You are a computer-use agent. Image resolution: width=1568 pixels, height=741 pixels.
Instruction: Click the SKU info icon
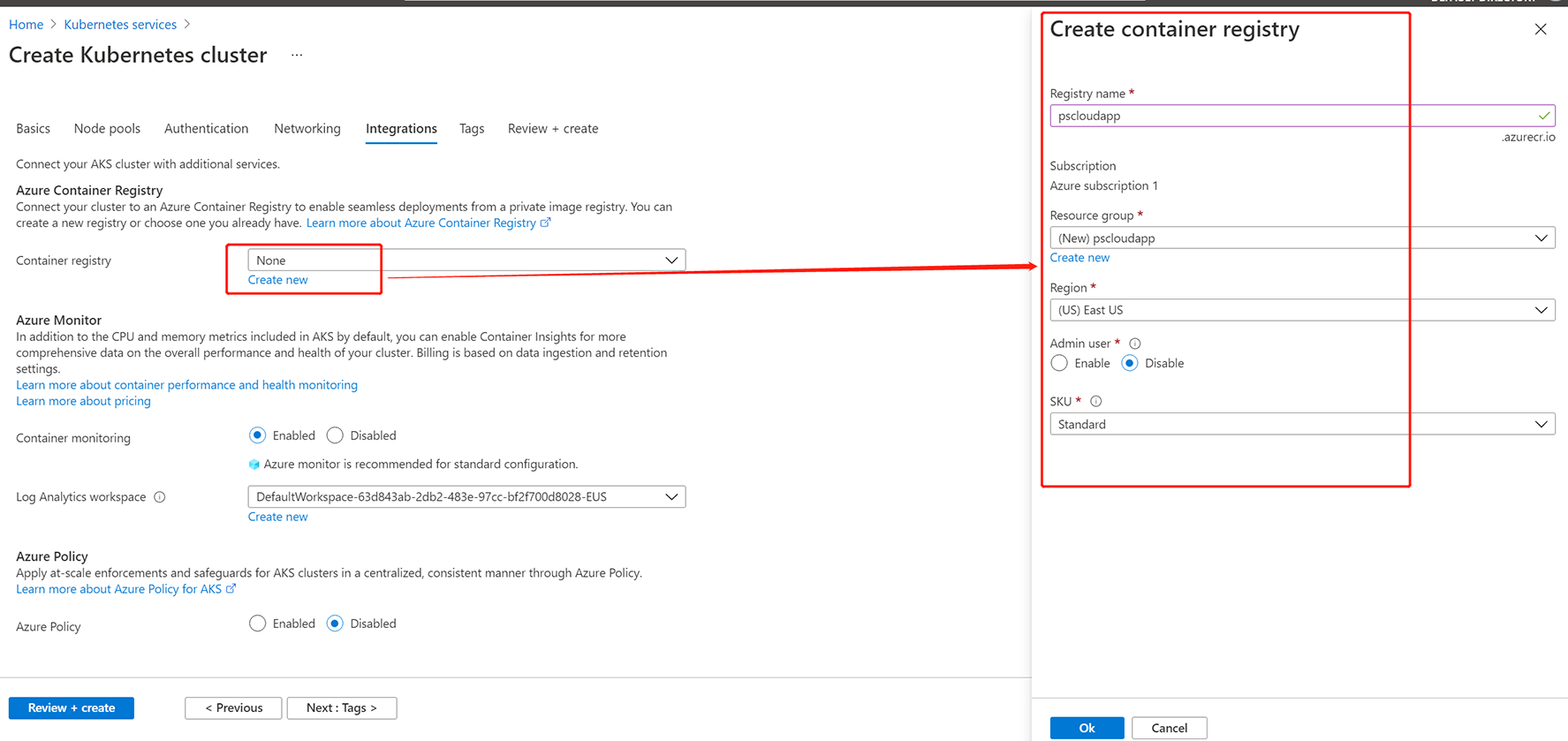[1096, 401]
